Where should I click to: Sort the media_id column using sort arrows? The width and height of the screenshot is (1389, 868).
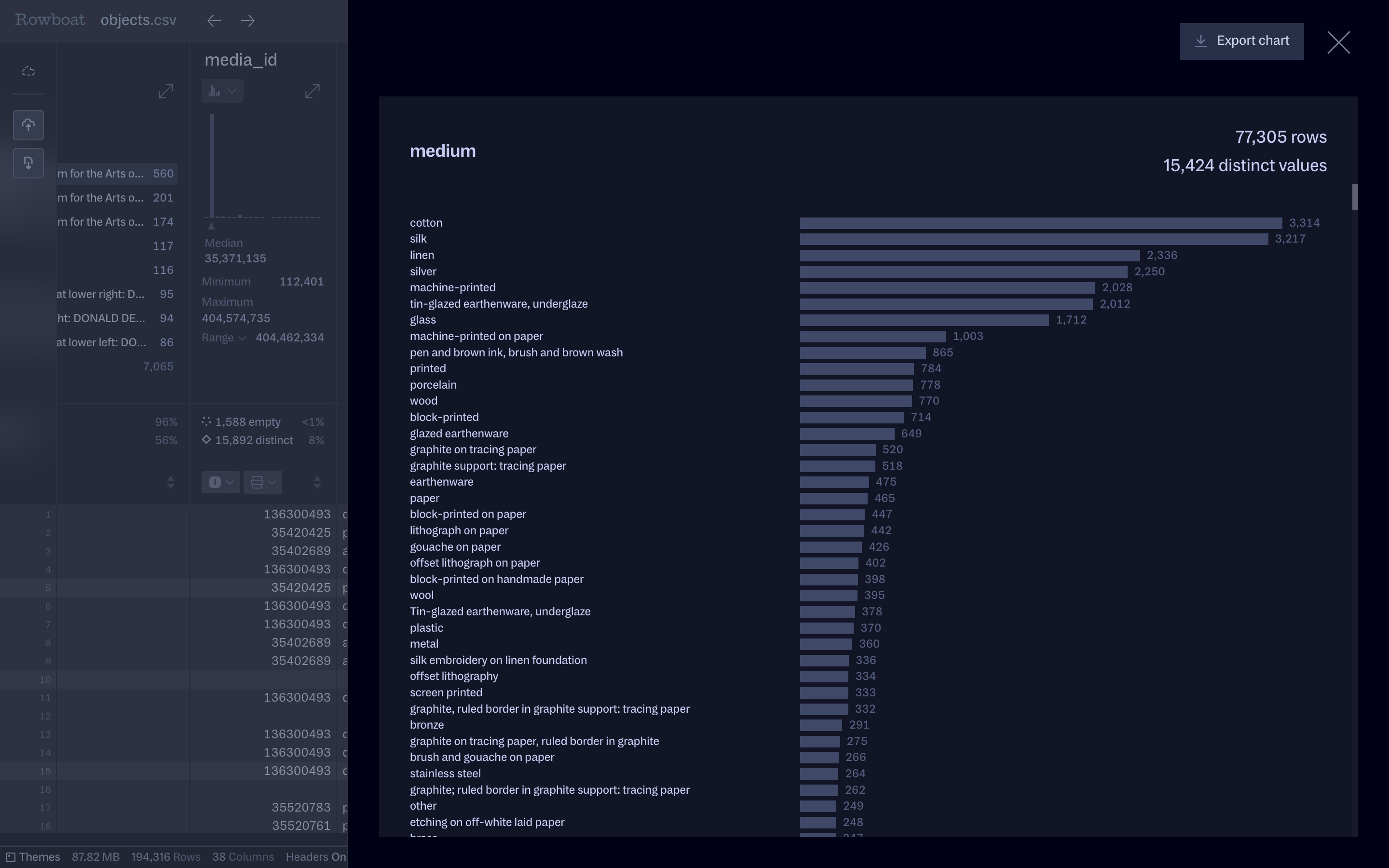[317, 482]
